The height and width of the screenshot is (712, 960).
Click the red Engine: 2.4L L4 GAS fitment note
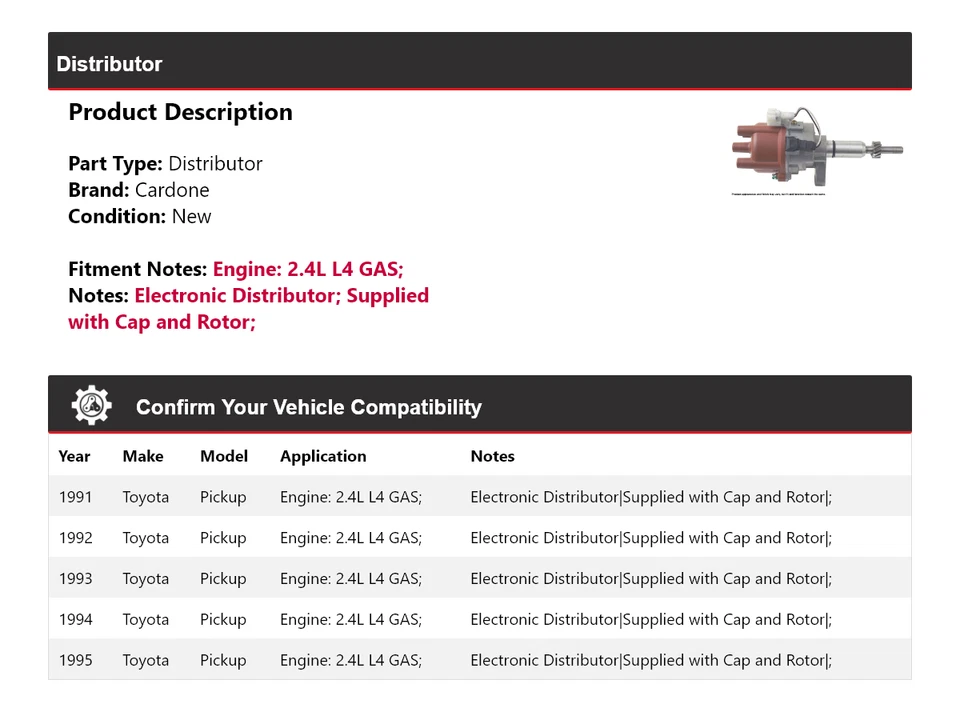[x=308, y=269]
